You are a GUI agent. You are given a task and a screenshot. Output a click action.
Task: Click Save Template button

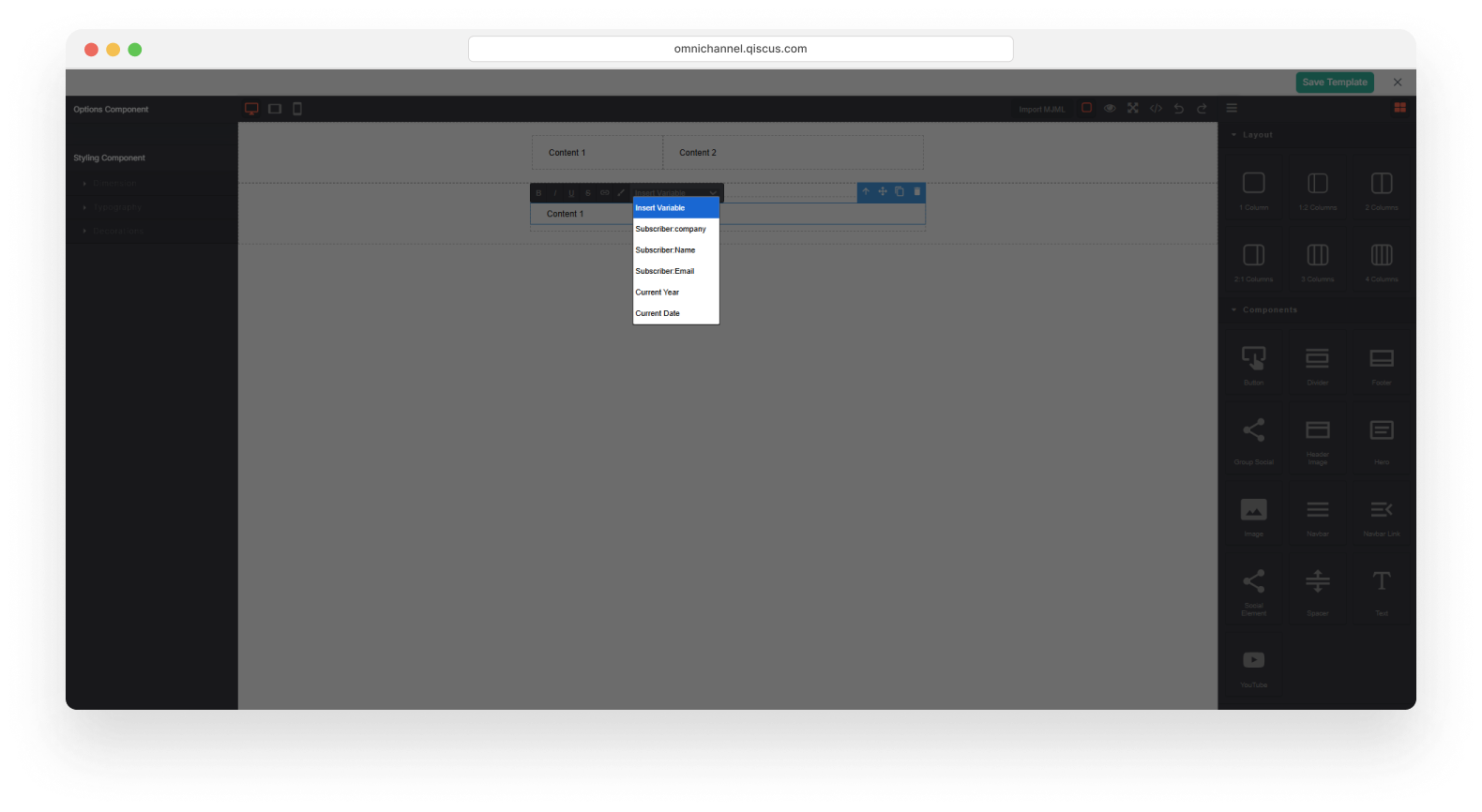(x=1335, y=83)
